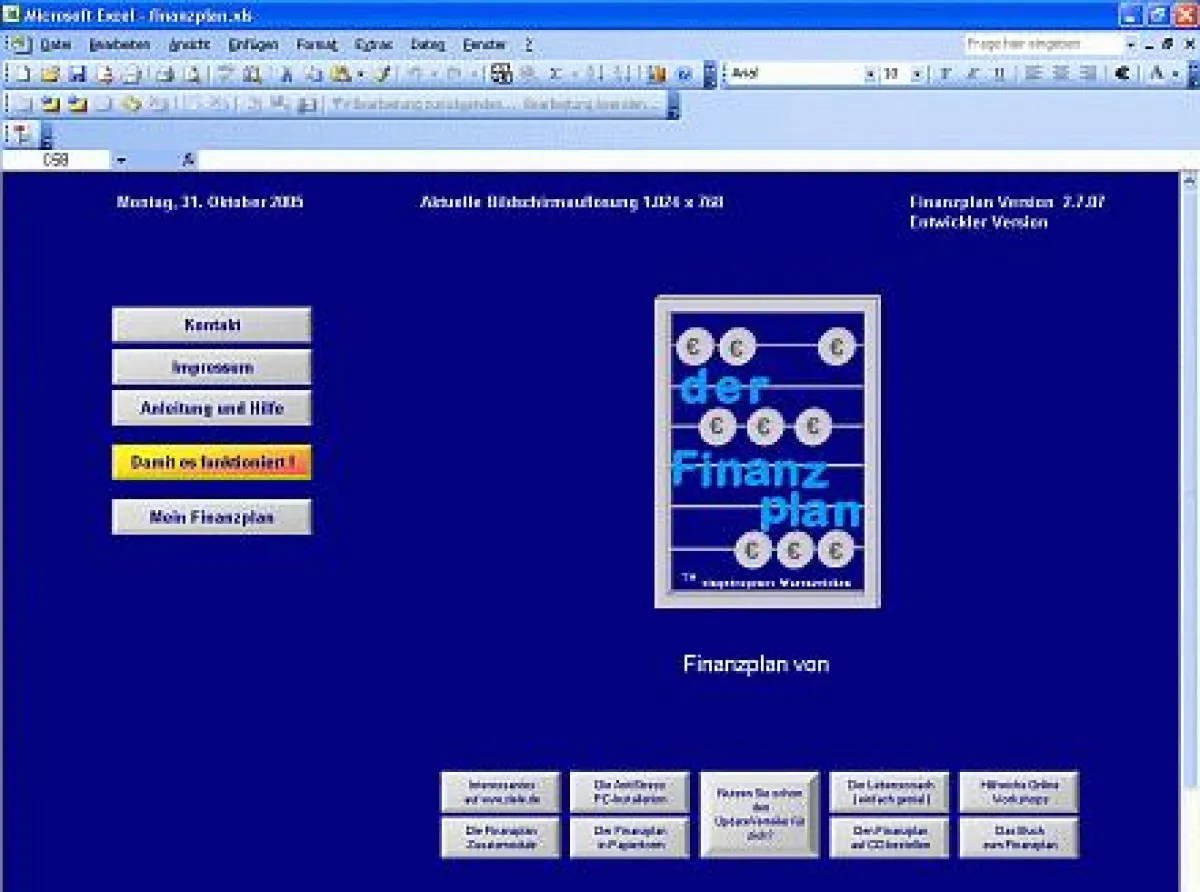Open the font size dropdown
Viewport: 1200px width, 892px height.
click(917, 74)
